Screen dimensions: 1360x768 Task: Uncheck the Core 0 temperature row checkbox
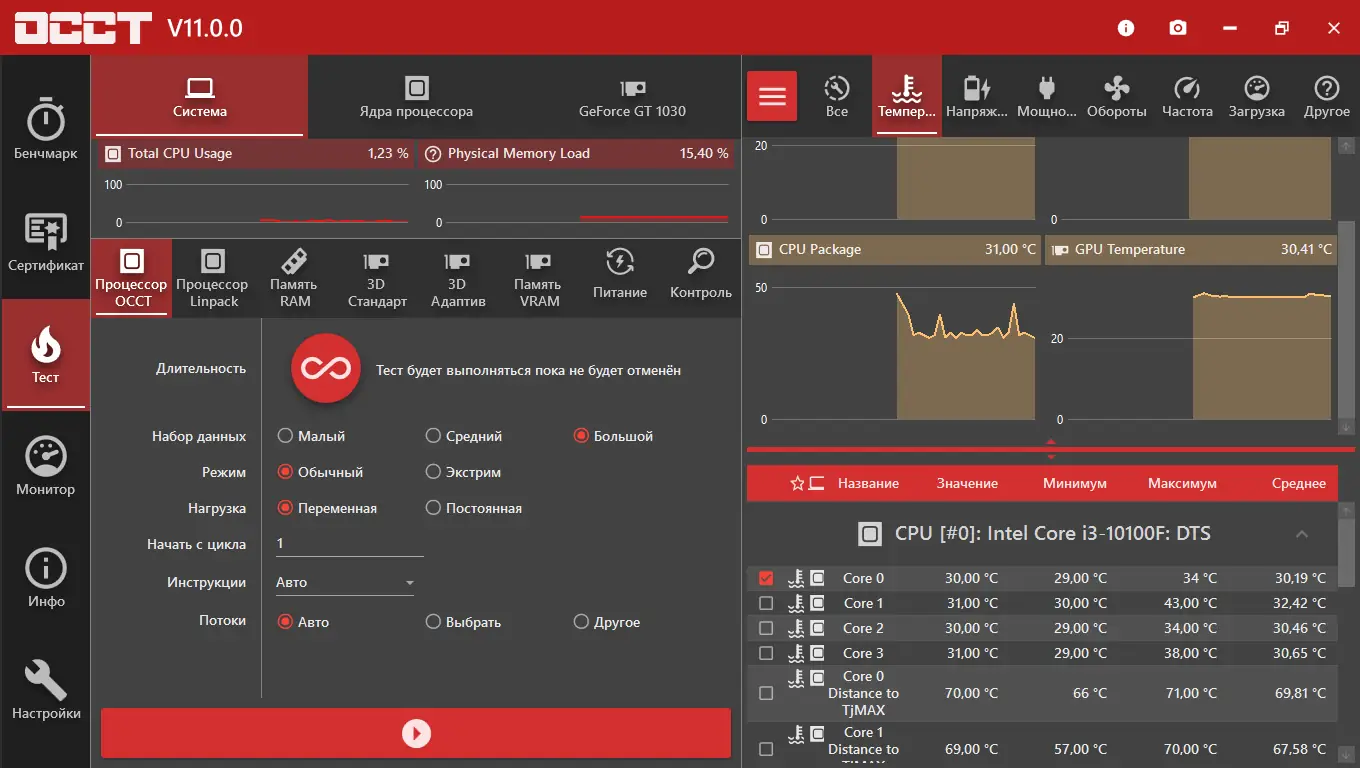766,578
